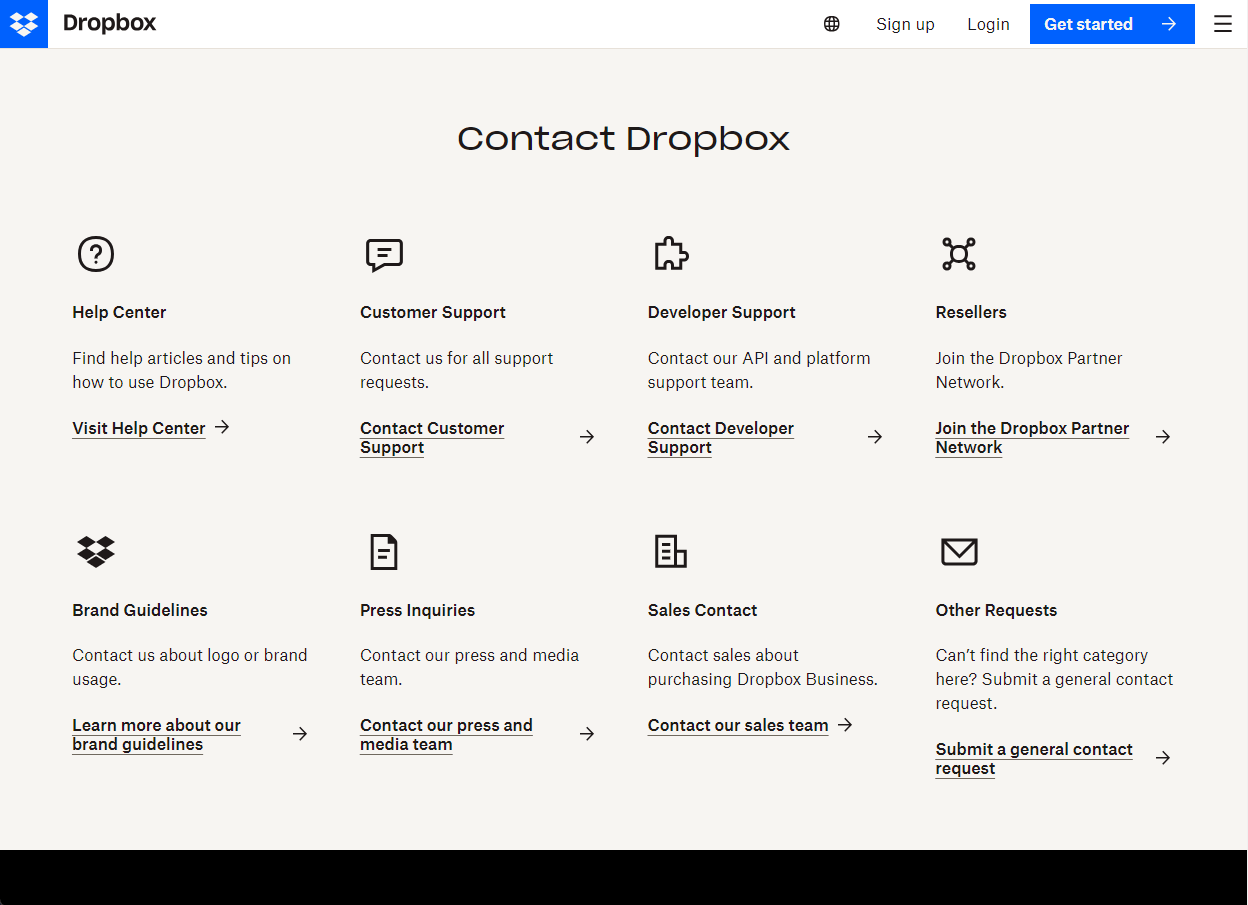The width and height of the screenshot is (1248, 905).
Task: Click the Sign up link
Action: click(905, 24)
